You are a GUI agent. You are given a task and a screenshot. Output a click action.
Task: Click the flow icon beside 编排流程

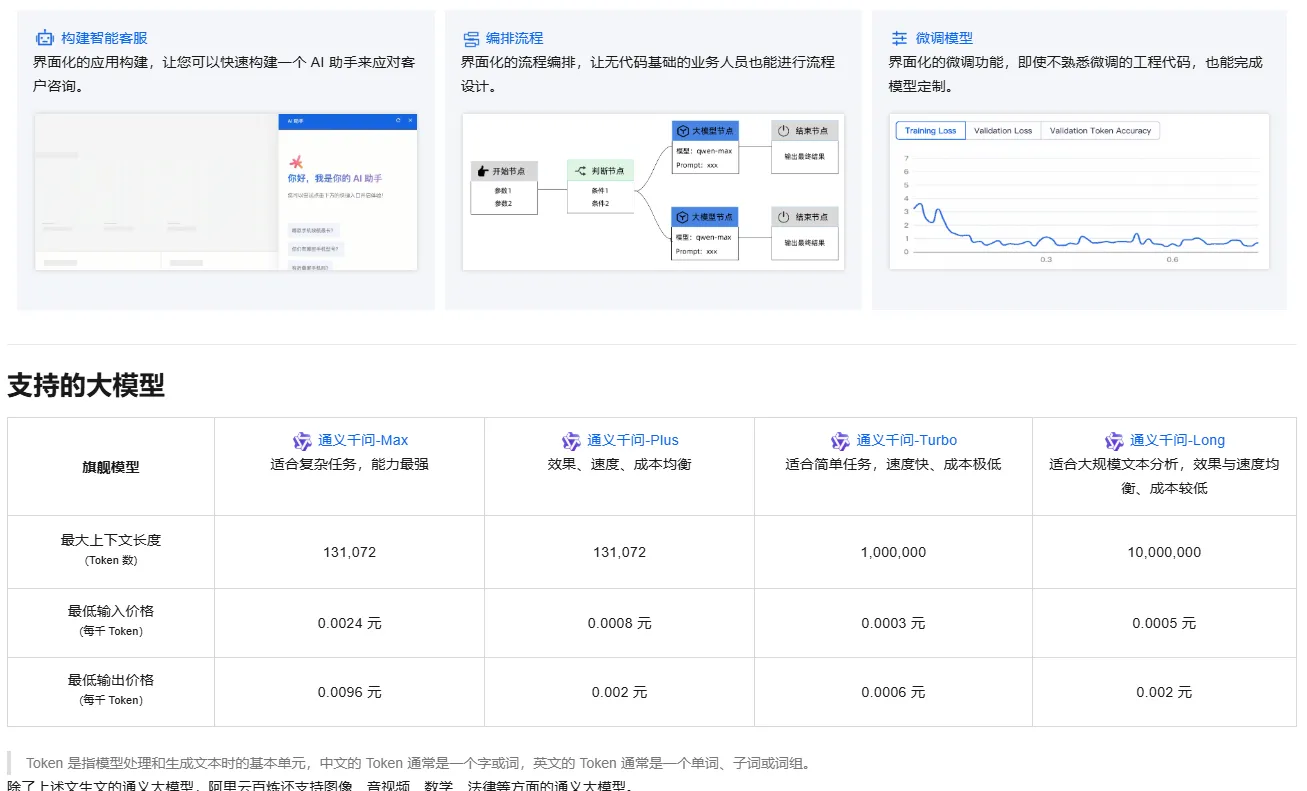click(x=471, y=38)
